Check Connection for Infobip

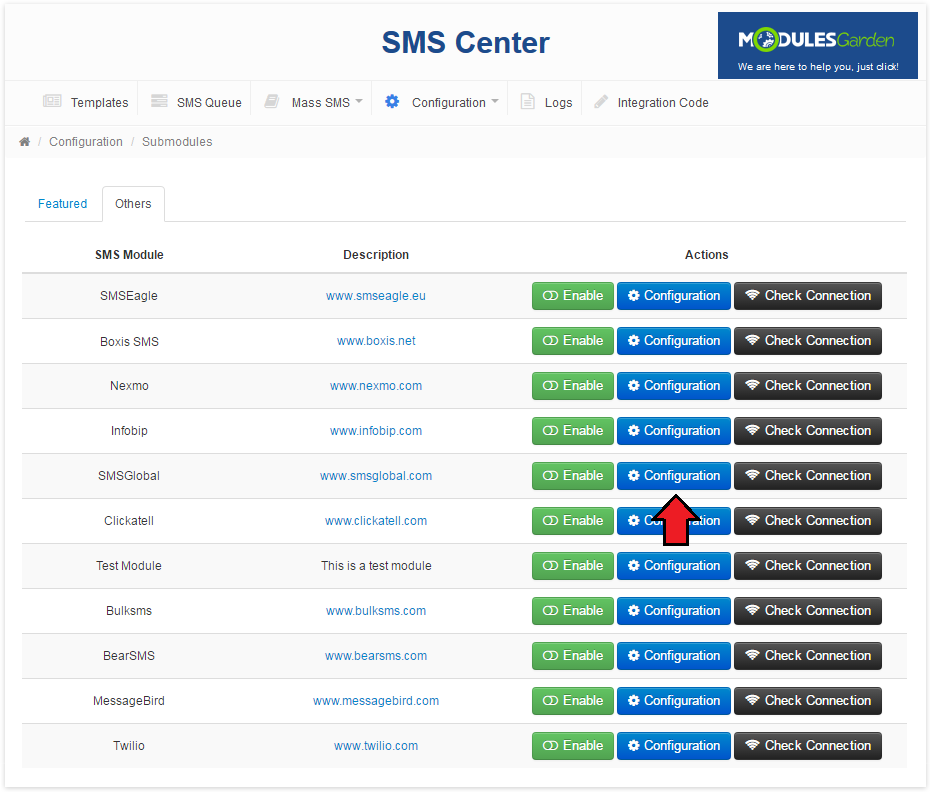pos(808,431)
